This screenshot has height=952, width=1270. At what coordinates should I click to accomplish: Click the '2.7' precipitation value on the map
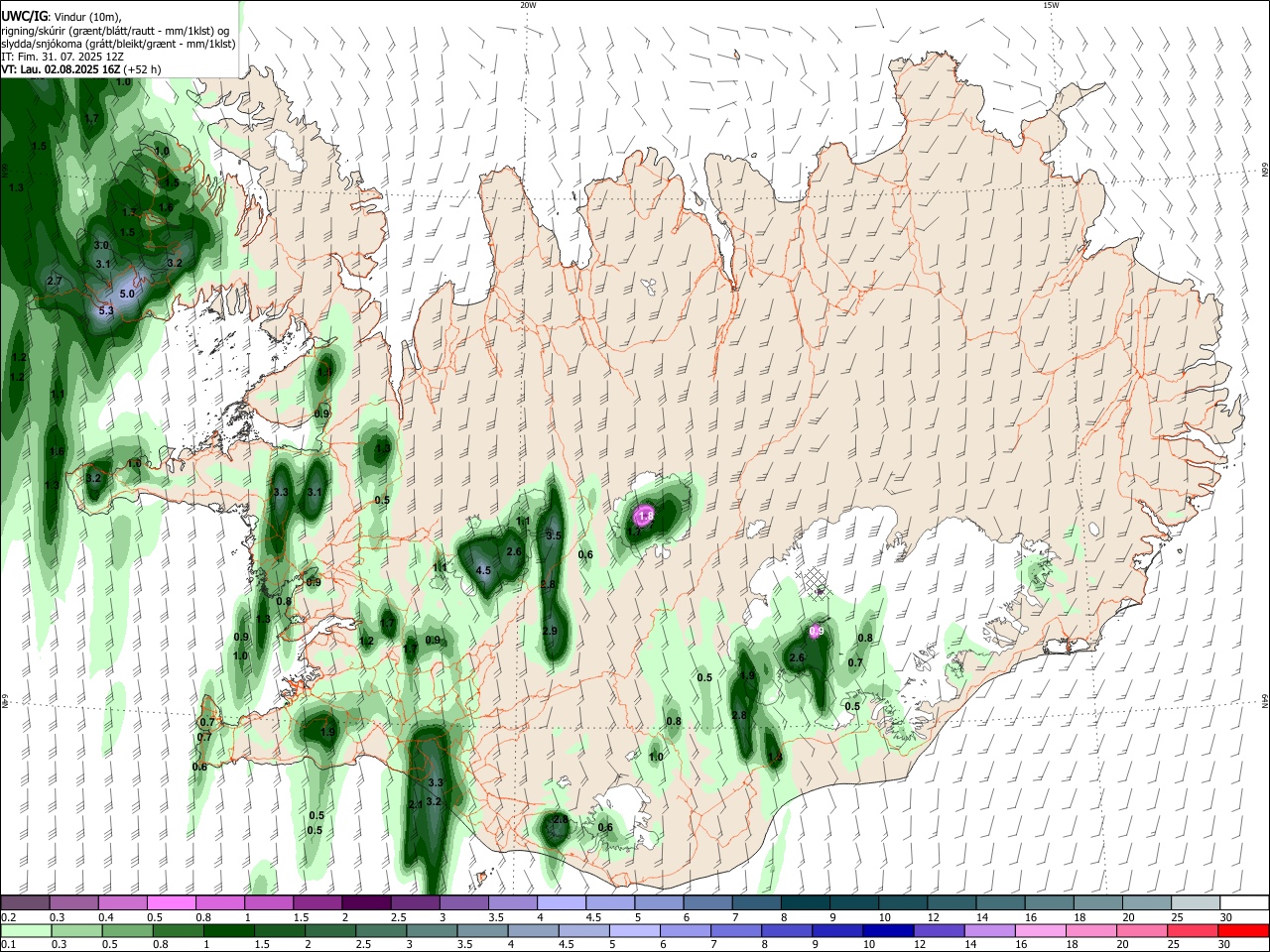55,282
